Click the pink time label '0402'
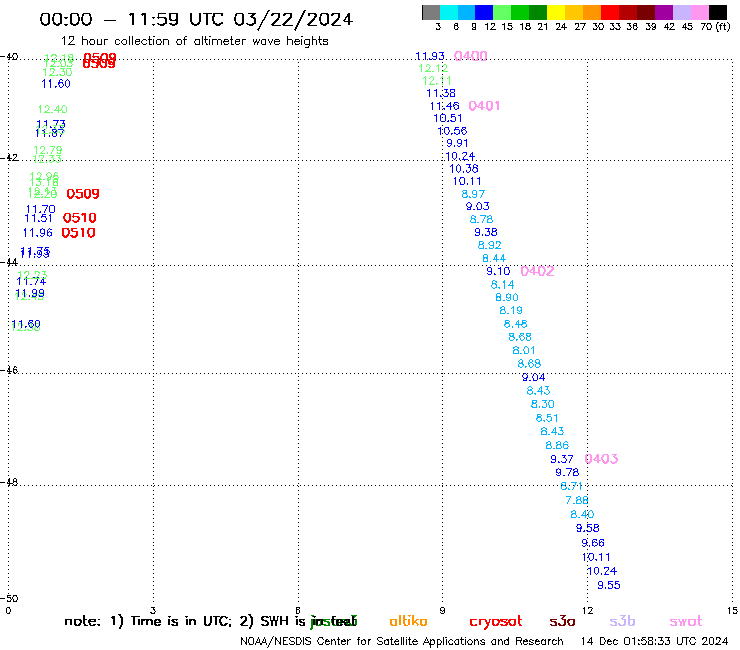 tap(537, 271)
